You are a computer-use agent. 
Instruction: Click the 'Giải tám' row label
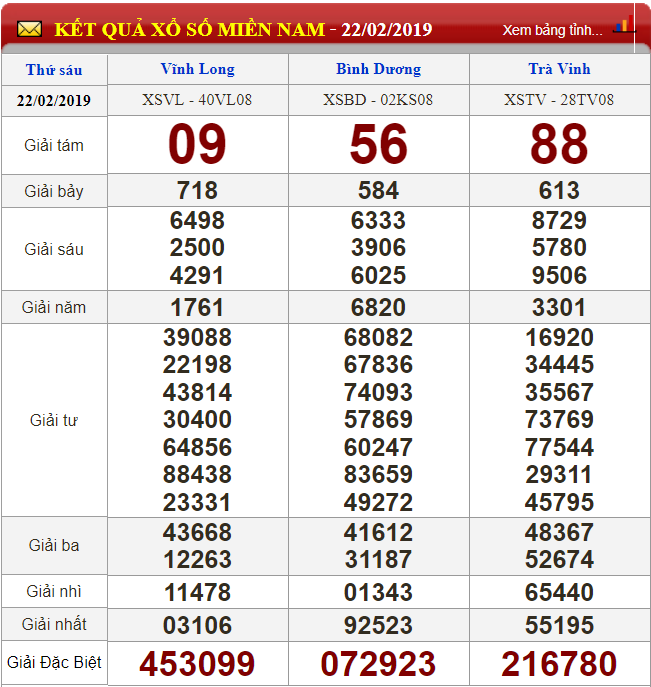[x=54, y=145]
